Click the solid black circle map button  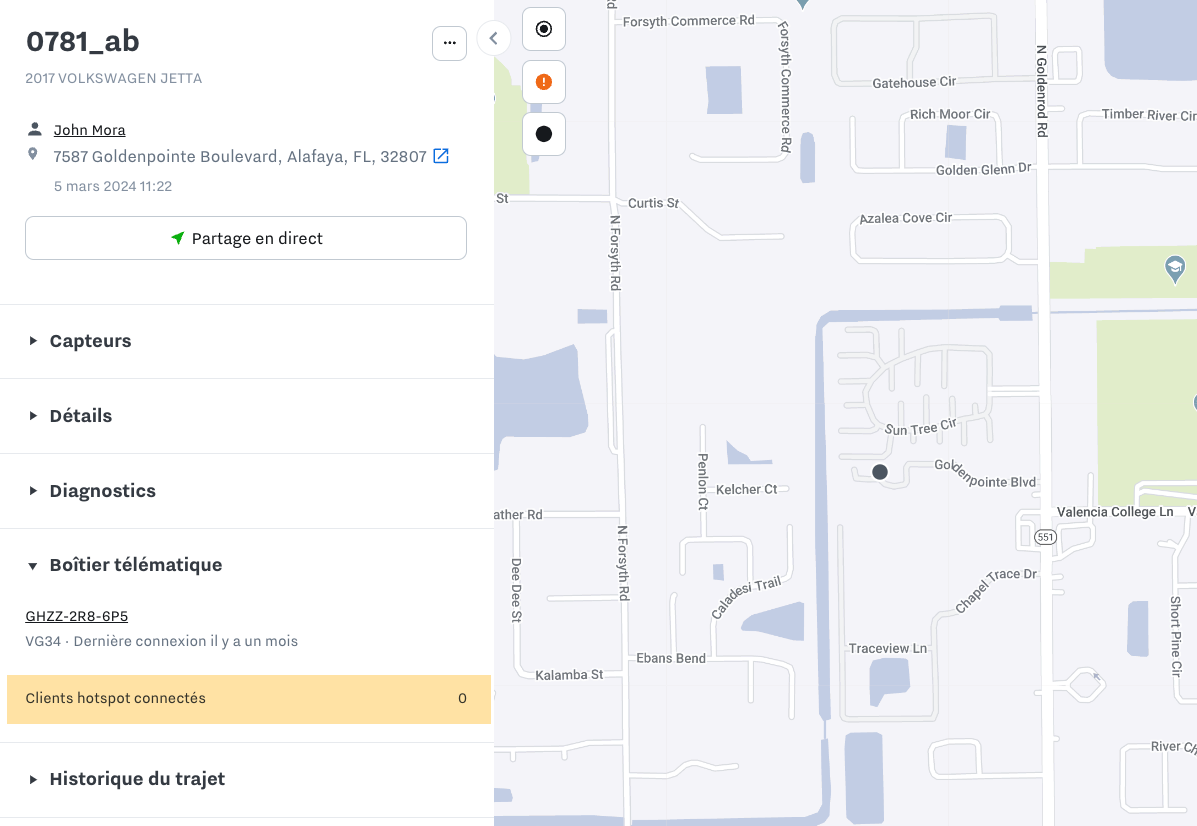click(x=544, y=134)
